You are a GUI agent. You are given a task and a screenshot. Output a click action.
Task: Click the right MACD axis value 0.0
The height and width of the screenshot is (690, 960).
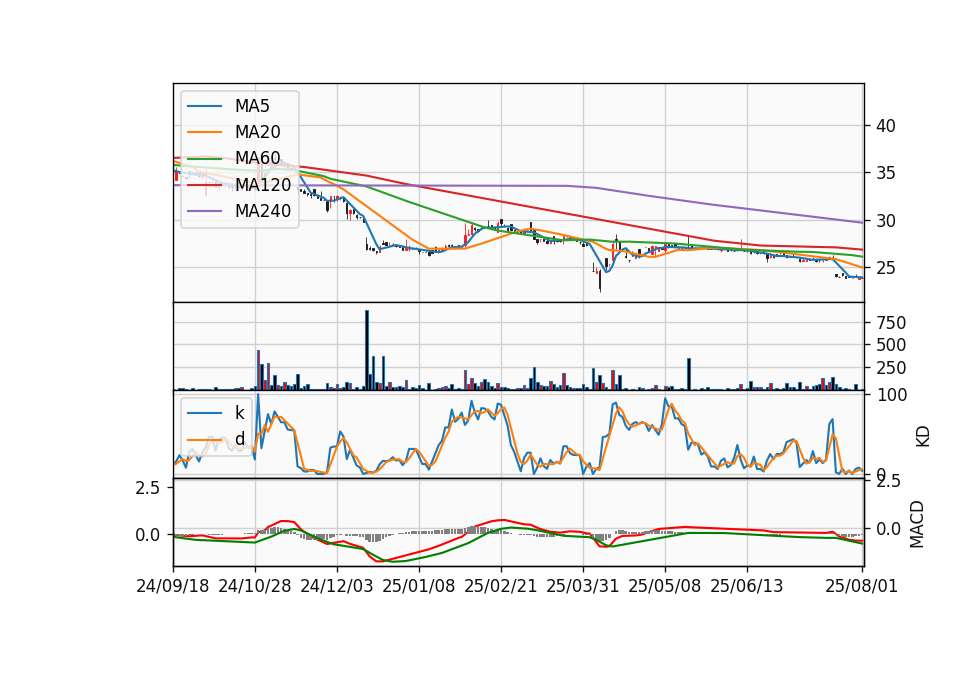tap(886, 529)
